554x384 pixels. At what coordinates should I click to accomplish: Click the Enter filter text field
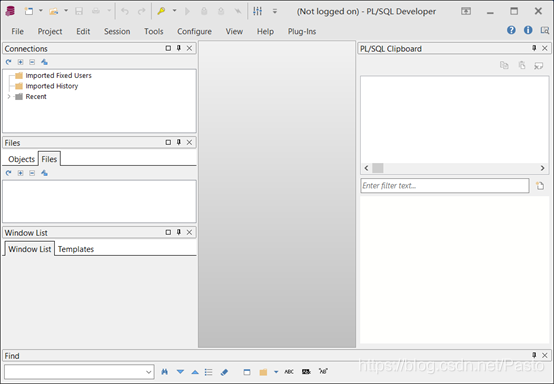445,185
